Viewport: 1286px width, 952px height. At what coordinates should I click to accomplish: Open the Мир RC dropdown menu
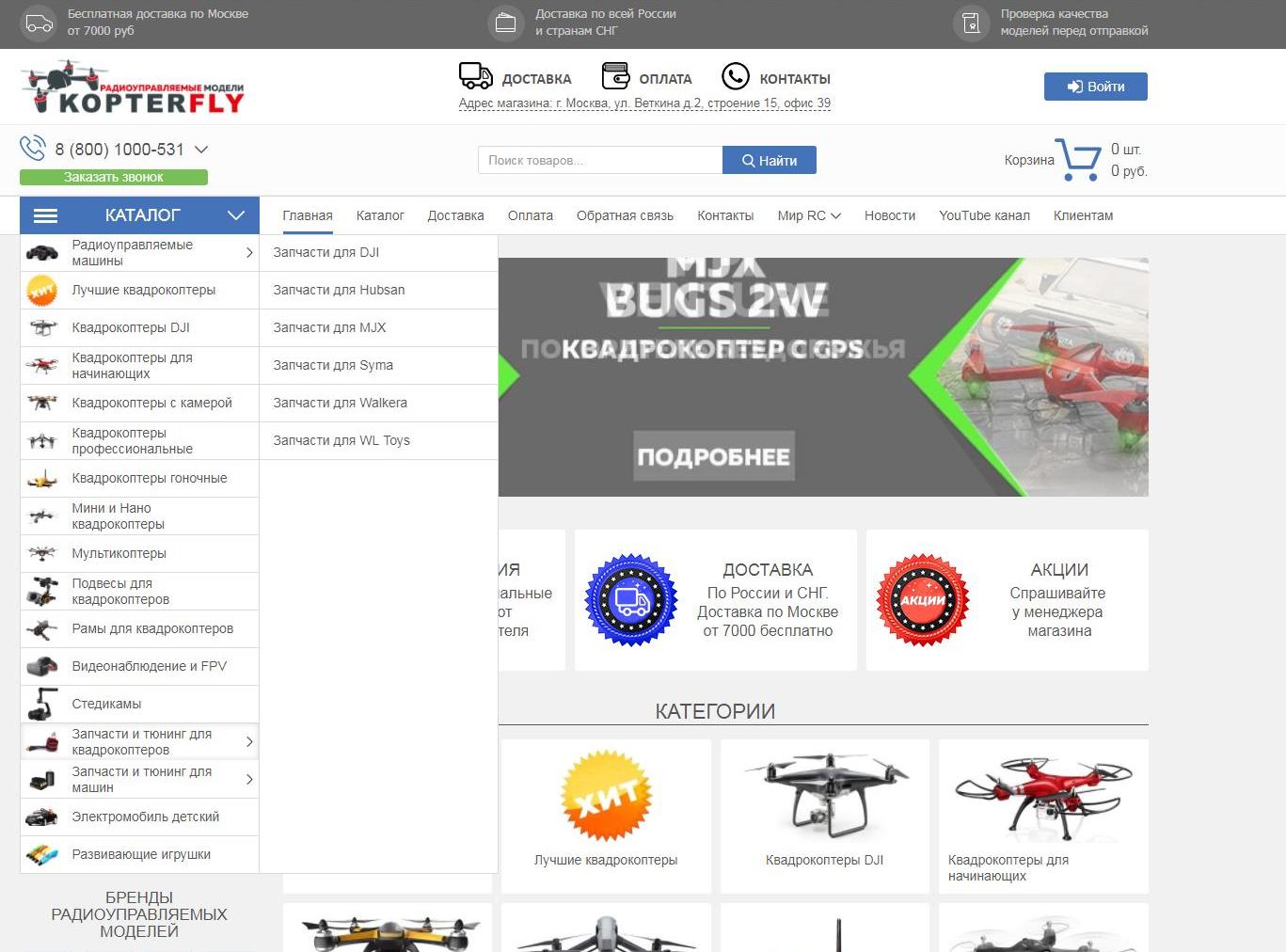809,215
